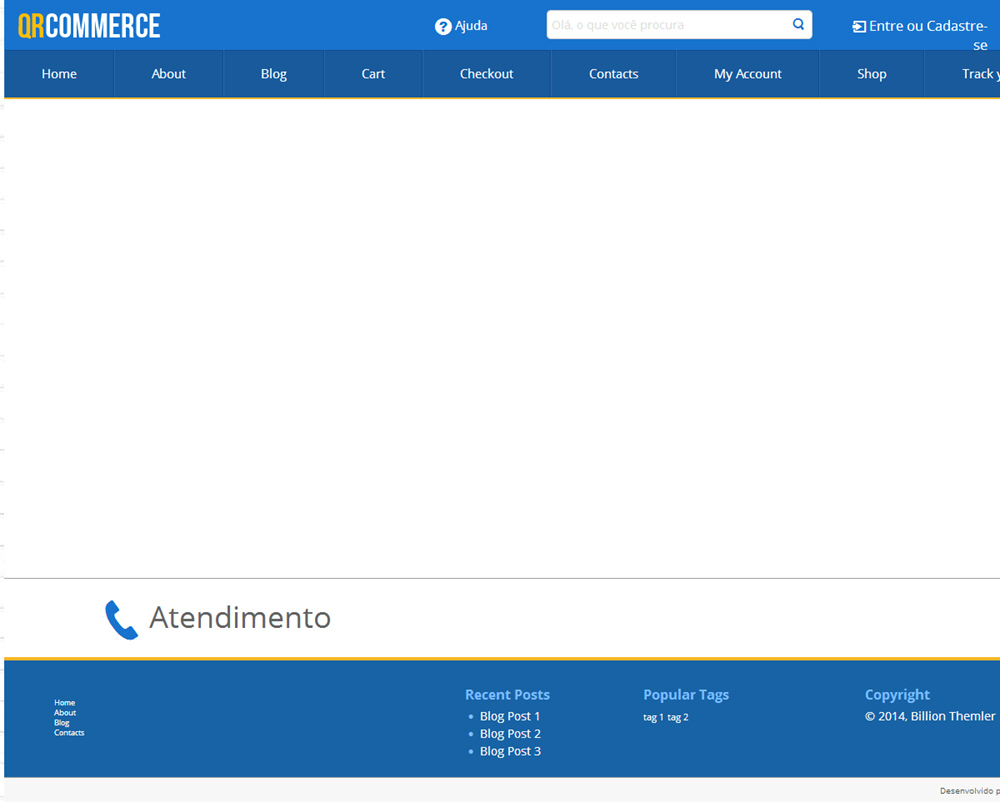
Task: Click the blue phone icon near Atendimento
Action: click(121, 620)
